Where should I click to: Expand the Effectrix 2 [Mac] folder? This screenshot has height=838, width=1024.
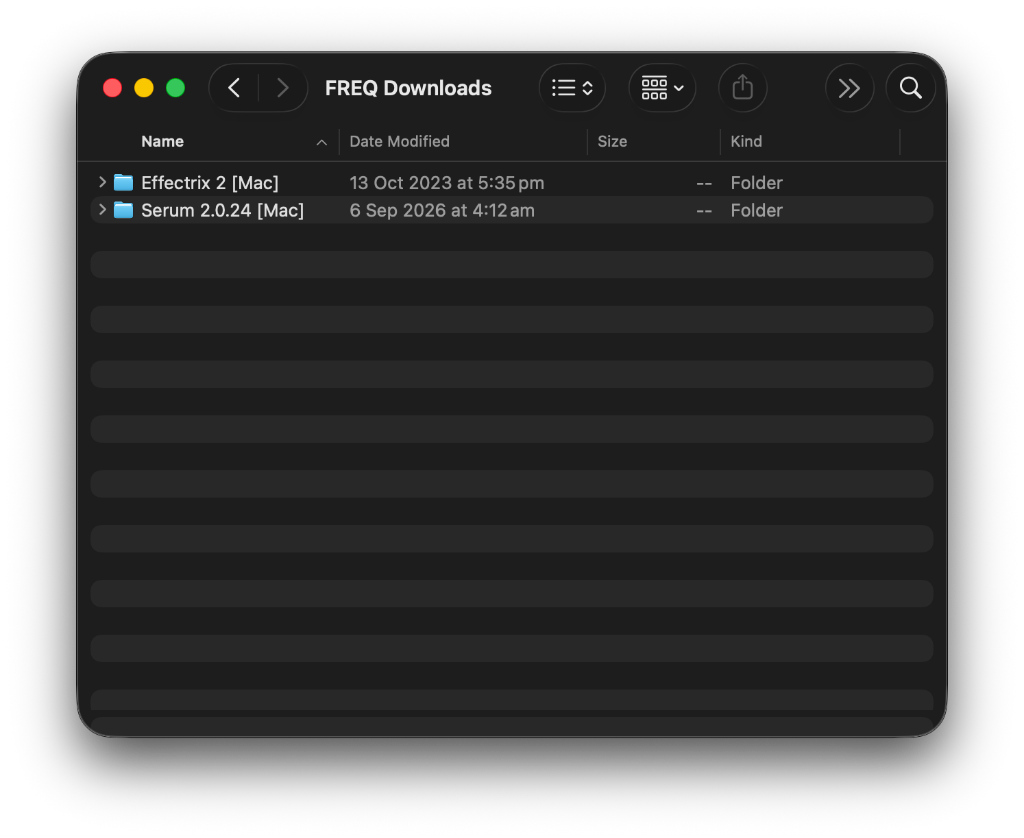coord(102,182)
